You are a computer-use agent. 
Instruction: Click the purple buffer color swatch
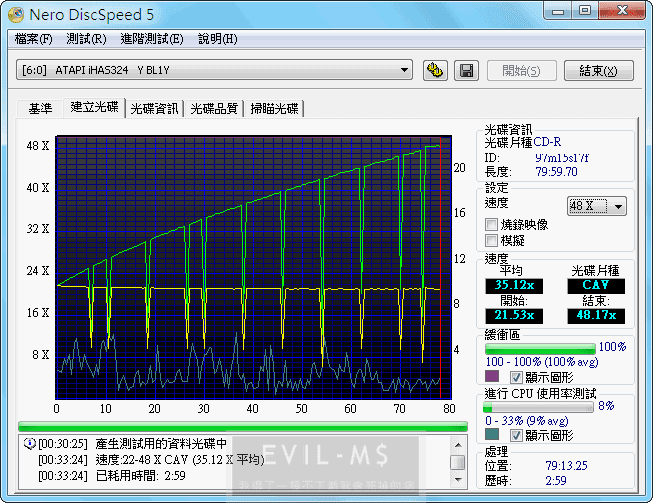(x=492, y=376)
